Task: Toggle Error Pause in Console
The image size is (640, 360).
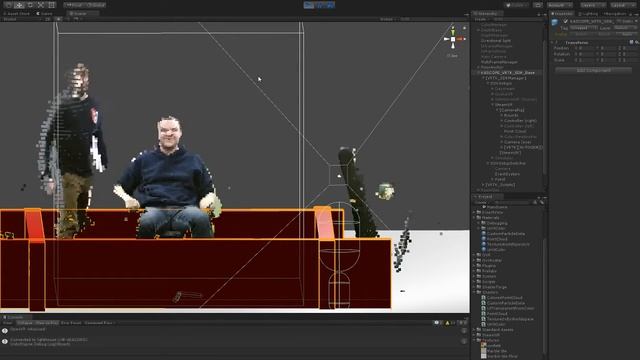Action: (x=71, y=323)
